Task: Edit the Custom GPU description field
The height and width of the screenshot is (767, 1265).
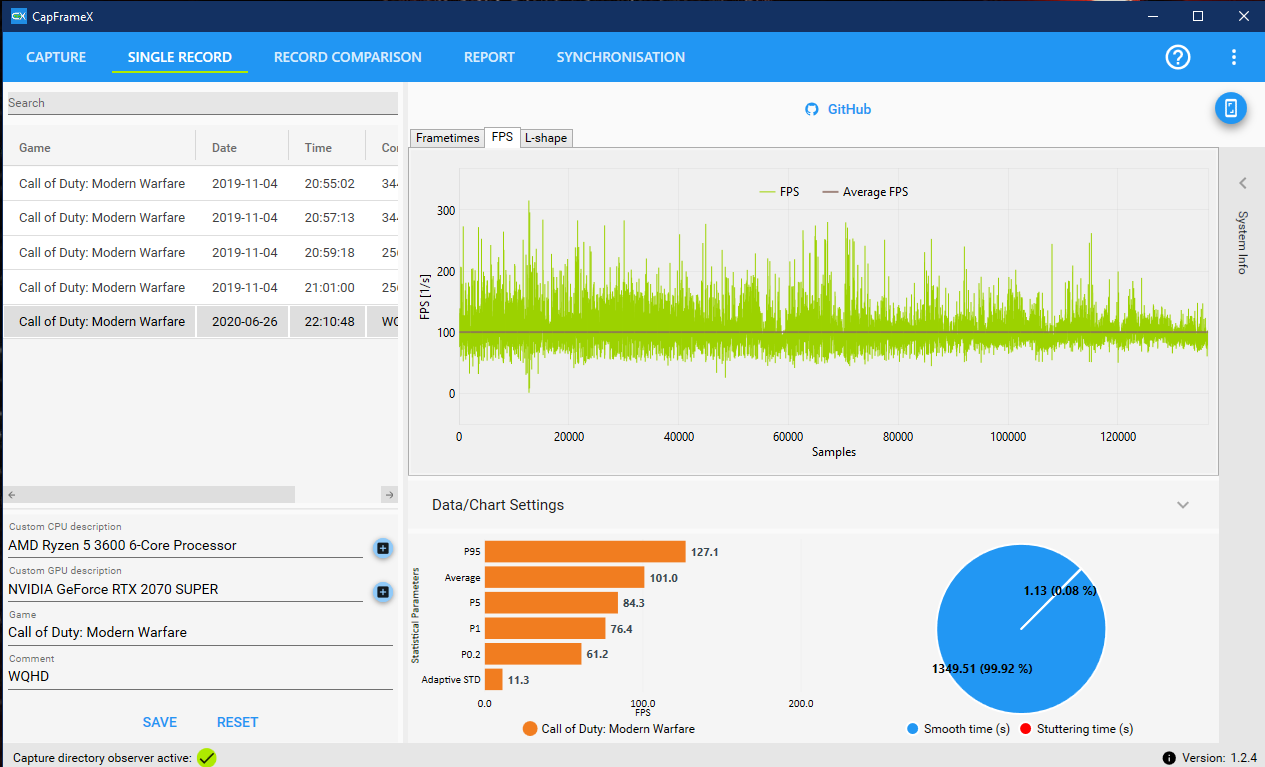Action: click(185, 590)
